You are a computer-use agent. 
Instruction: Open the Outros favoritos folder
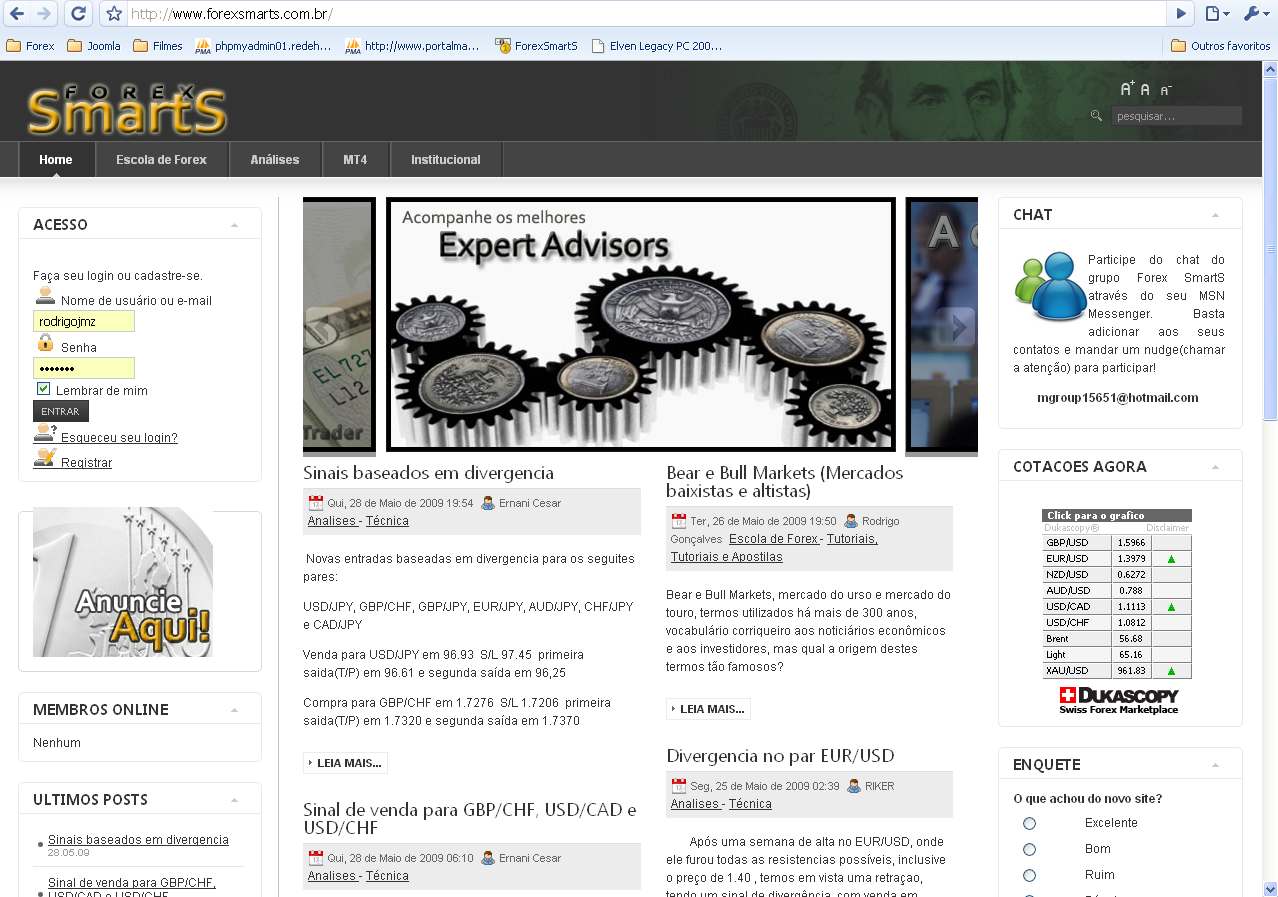(1220, 46)
